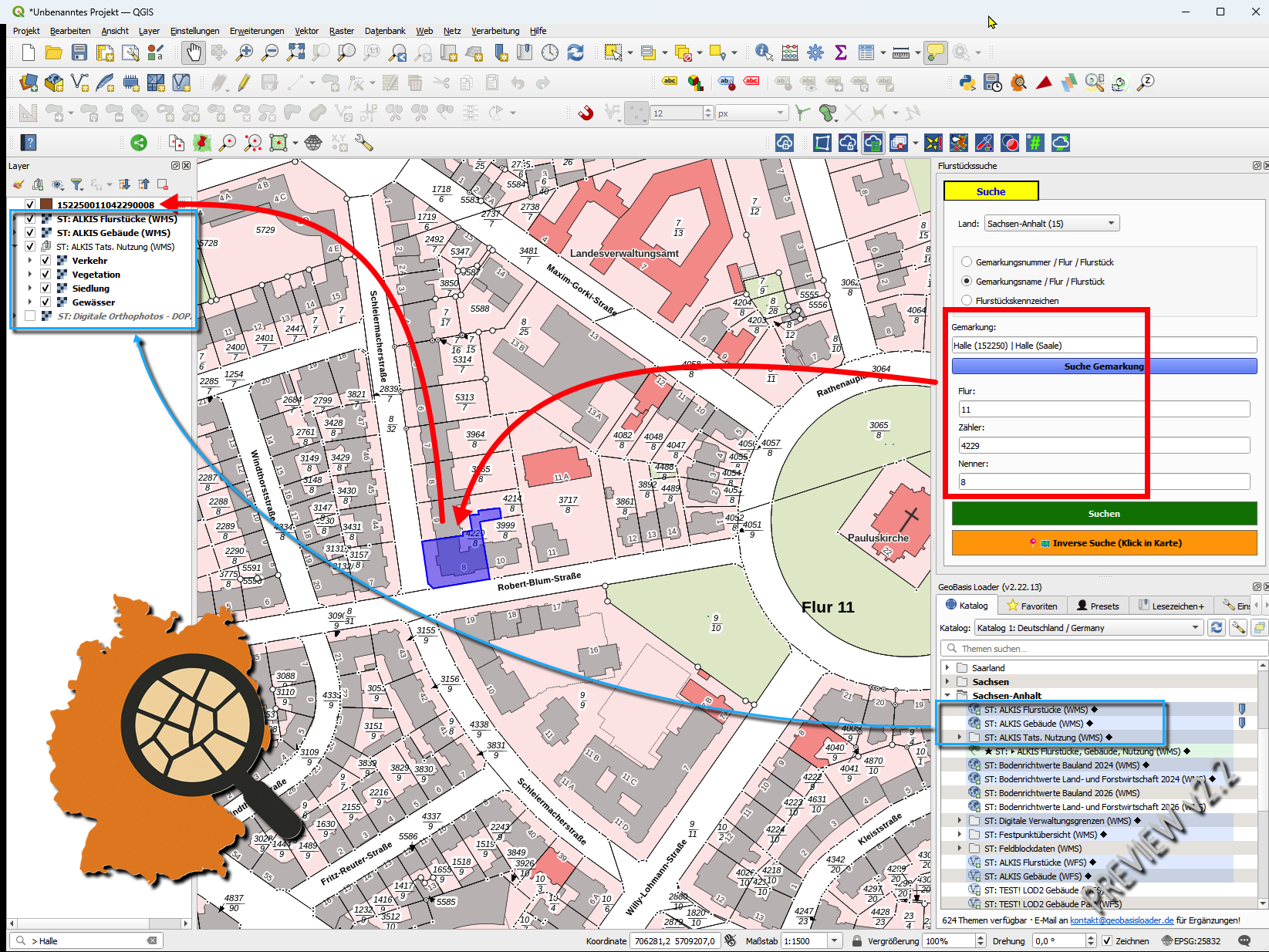This screenshot has height=952, width=1269.
Task: Open the Projekt menu
Action: [x=27, y=31]
